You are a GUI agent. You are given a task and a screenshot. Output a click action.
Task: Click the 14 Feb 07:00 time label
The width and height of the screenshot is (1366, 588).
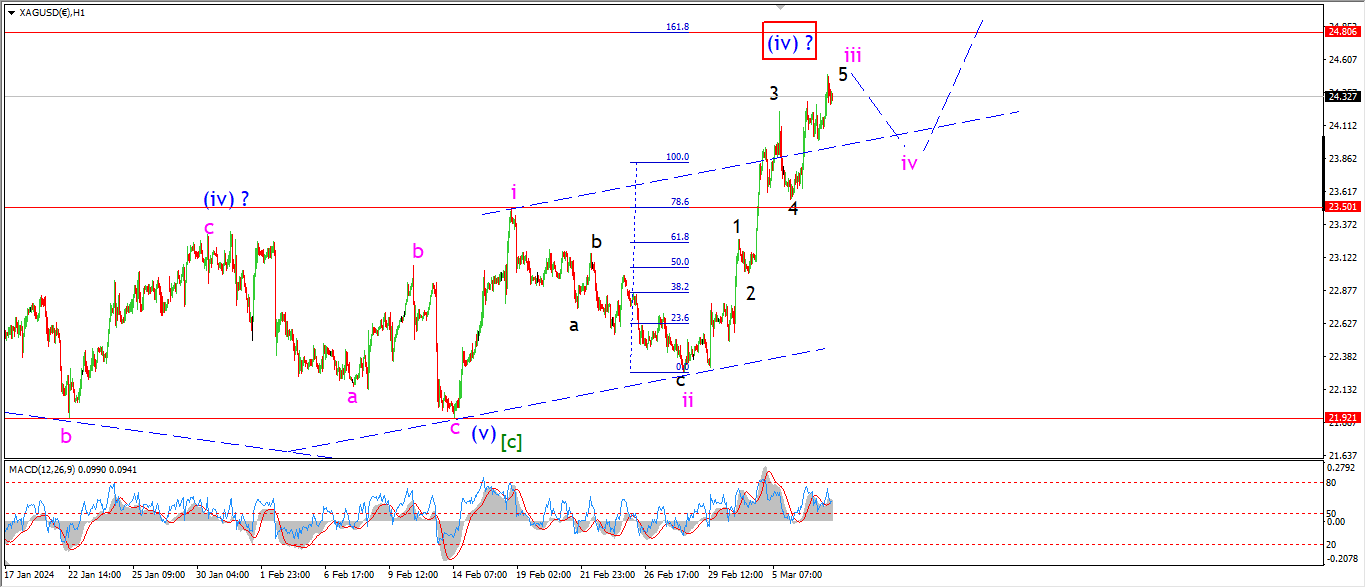click(x=482, y=575)
